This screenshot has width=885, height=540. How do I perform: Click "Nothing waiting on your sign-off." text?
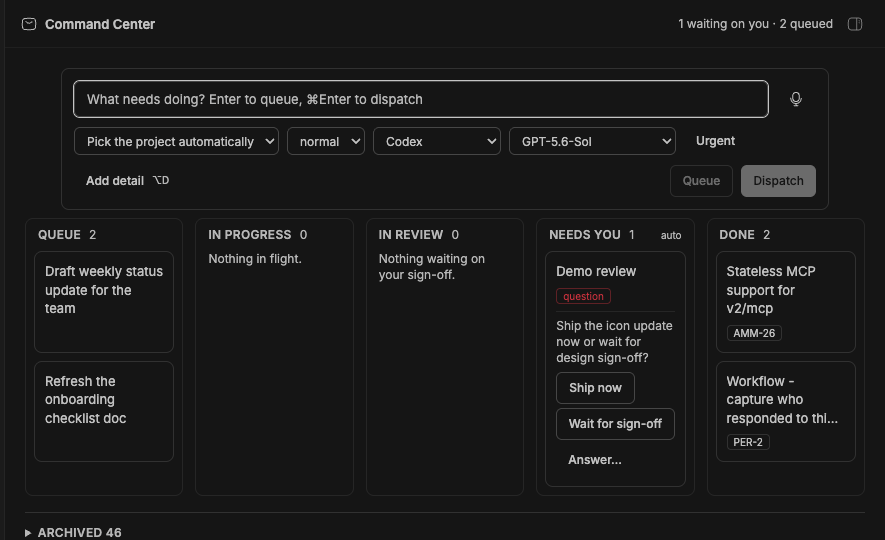[x=431, y=267]
